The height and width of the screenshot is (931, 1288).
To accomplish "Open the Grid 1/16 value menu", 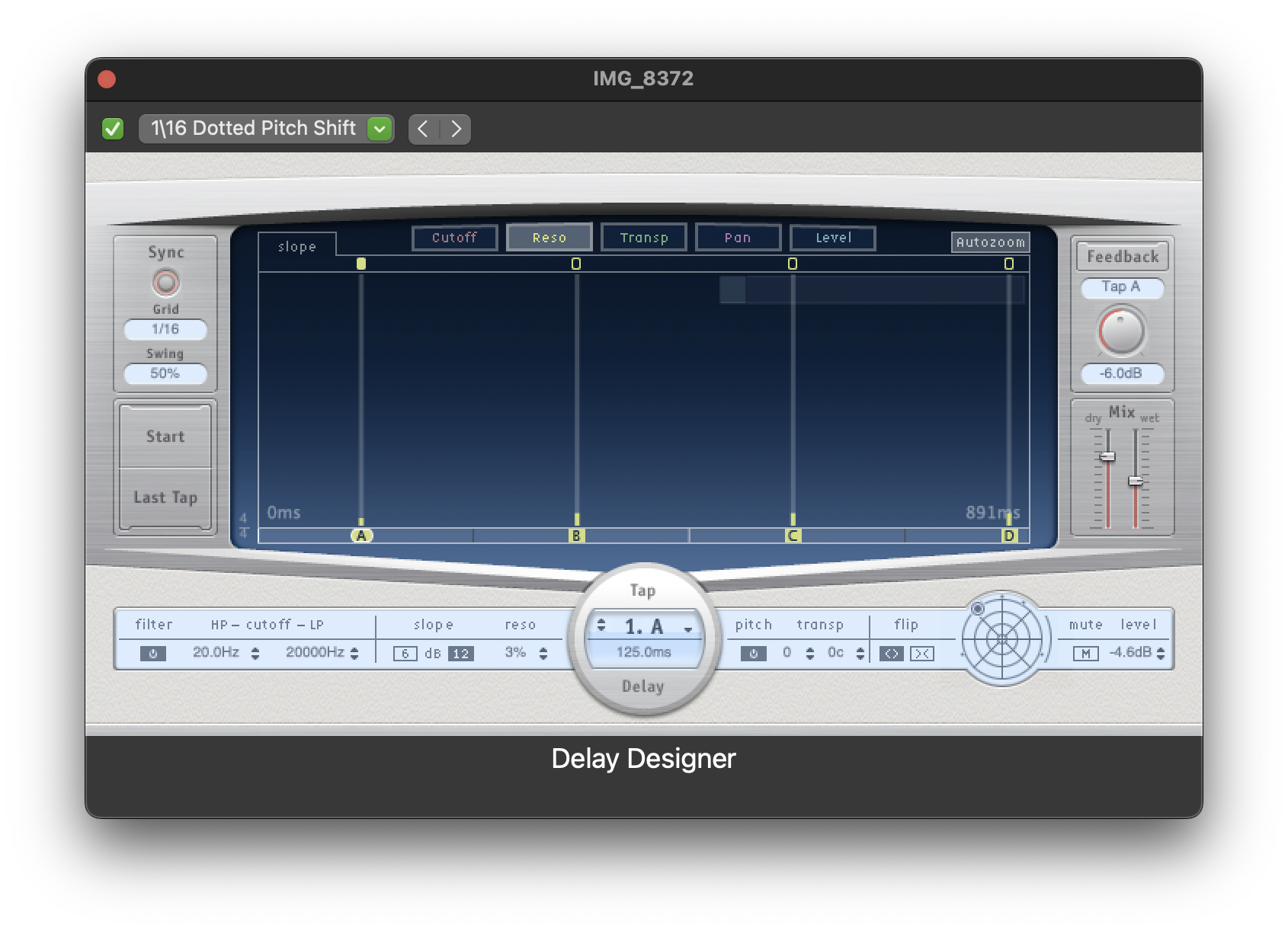I will click(x=165, y=329).
